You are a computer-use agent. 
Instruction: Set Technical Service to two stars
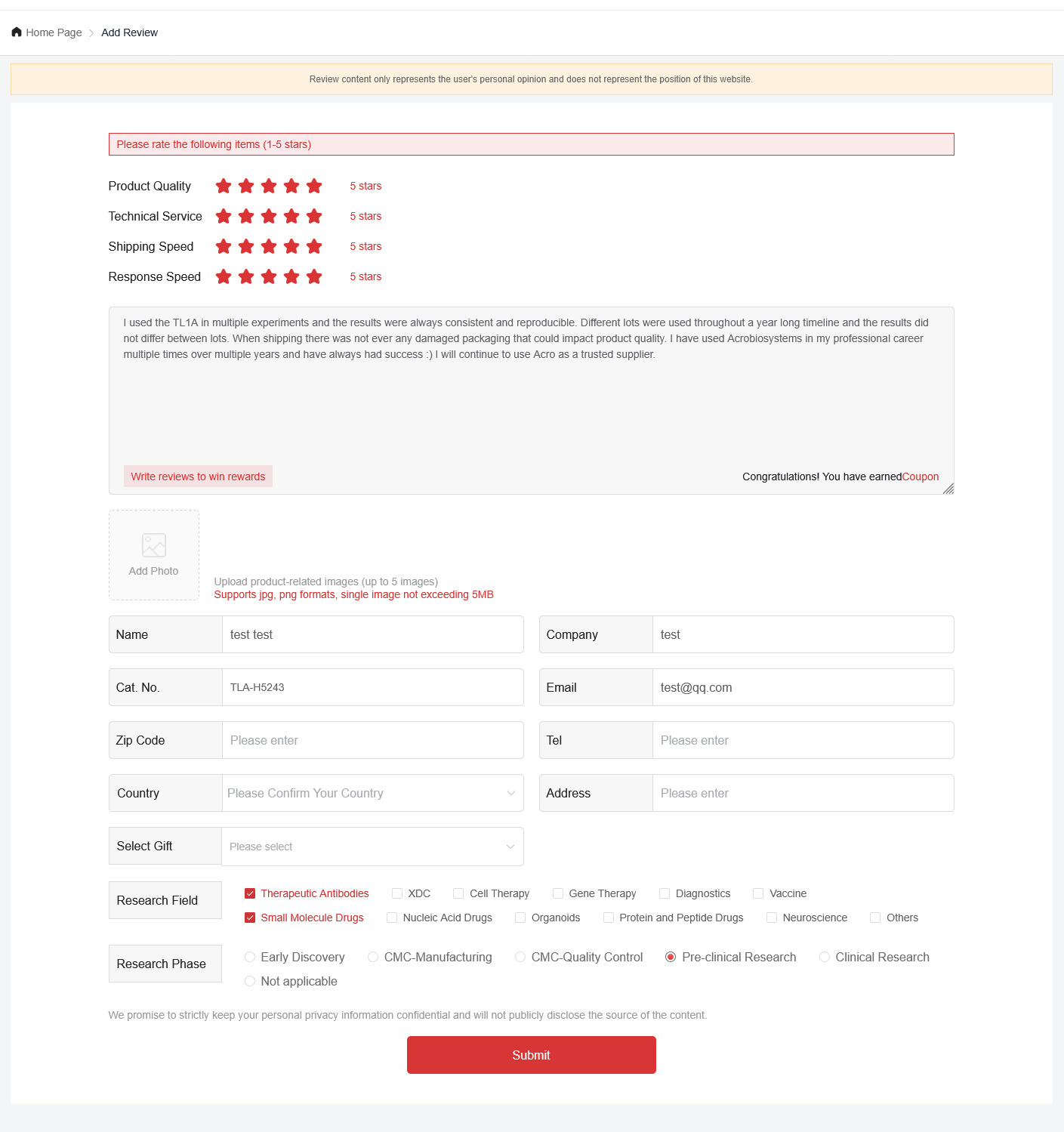(246, 216)
